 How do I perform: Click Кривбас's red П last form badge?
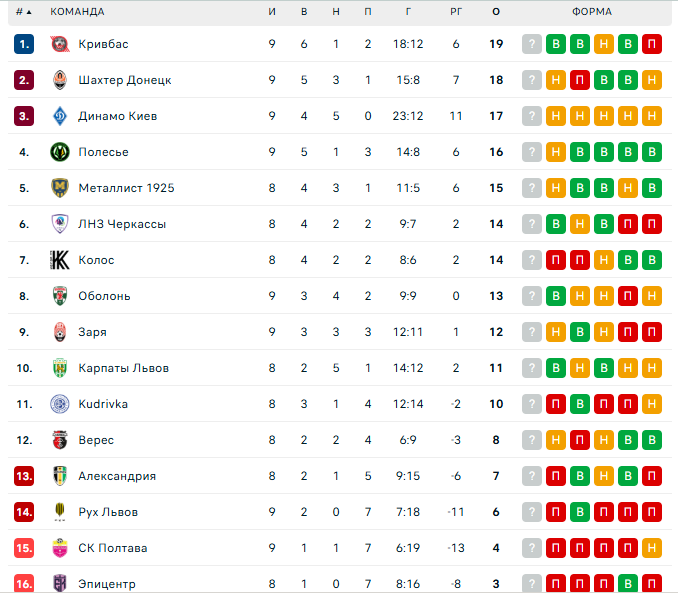(x=652, y=44)
